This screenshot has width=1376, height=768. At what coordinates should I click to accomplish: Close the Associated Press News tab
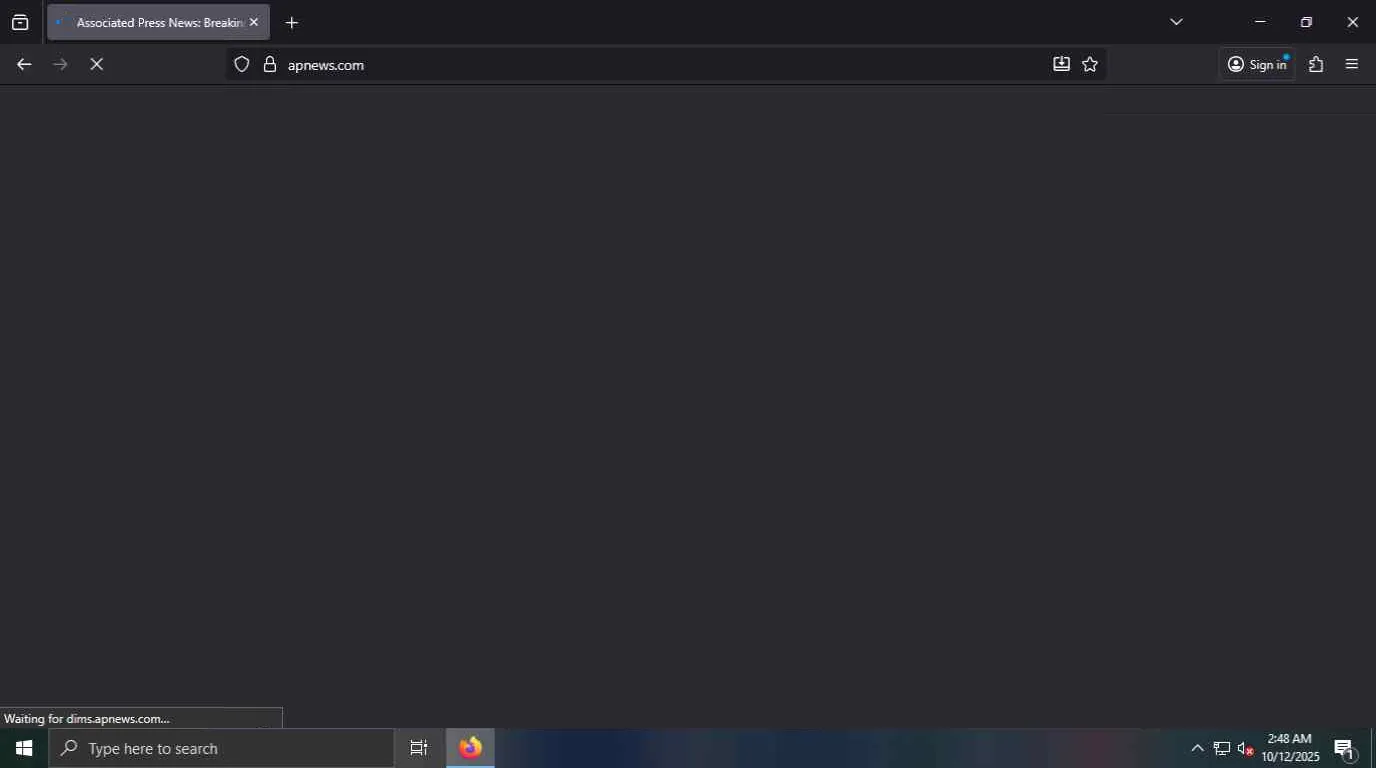253,22
